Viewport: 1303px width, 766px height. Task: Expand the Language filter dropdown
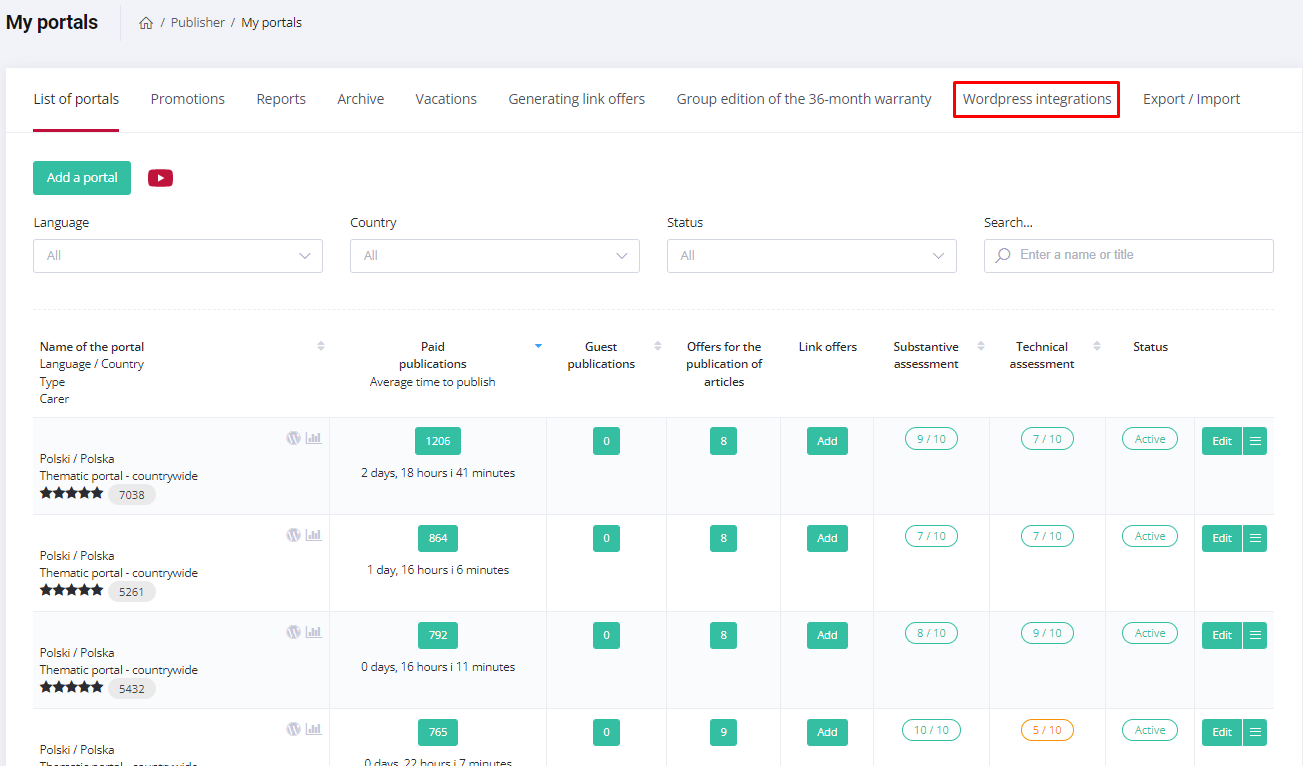(x=178, y=256)
